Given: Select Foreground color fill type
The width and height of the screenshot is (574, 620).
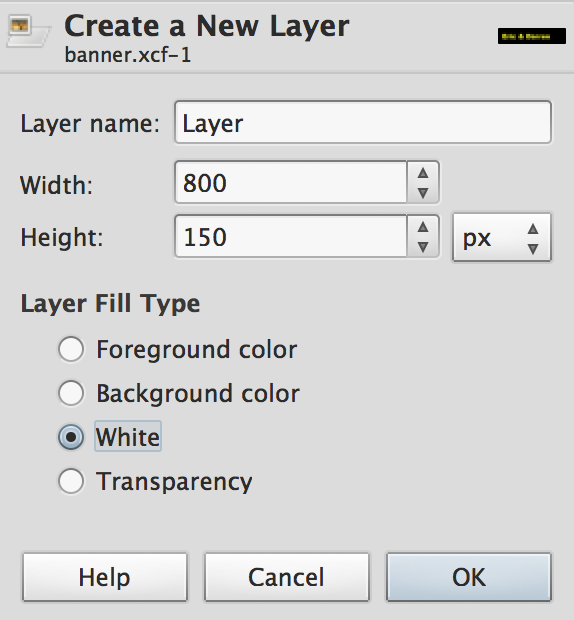Looking at the screenshot, I should 71,349.
